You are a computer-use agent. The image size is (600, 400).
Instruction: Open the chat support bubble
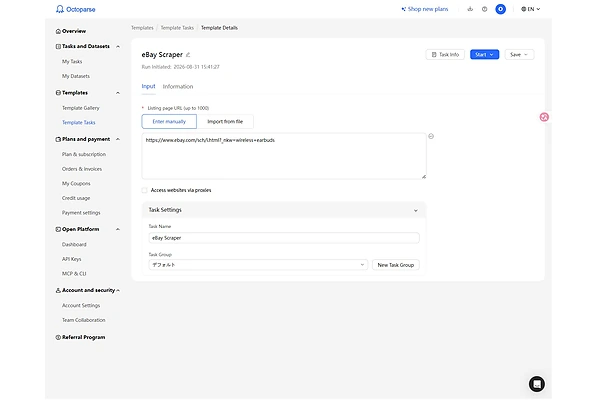click(x=536, y=384)
